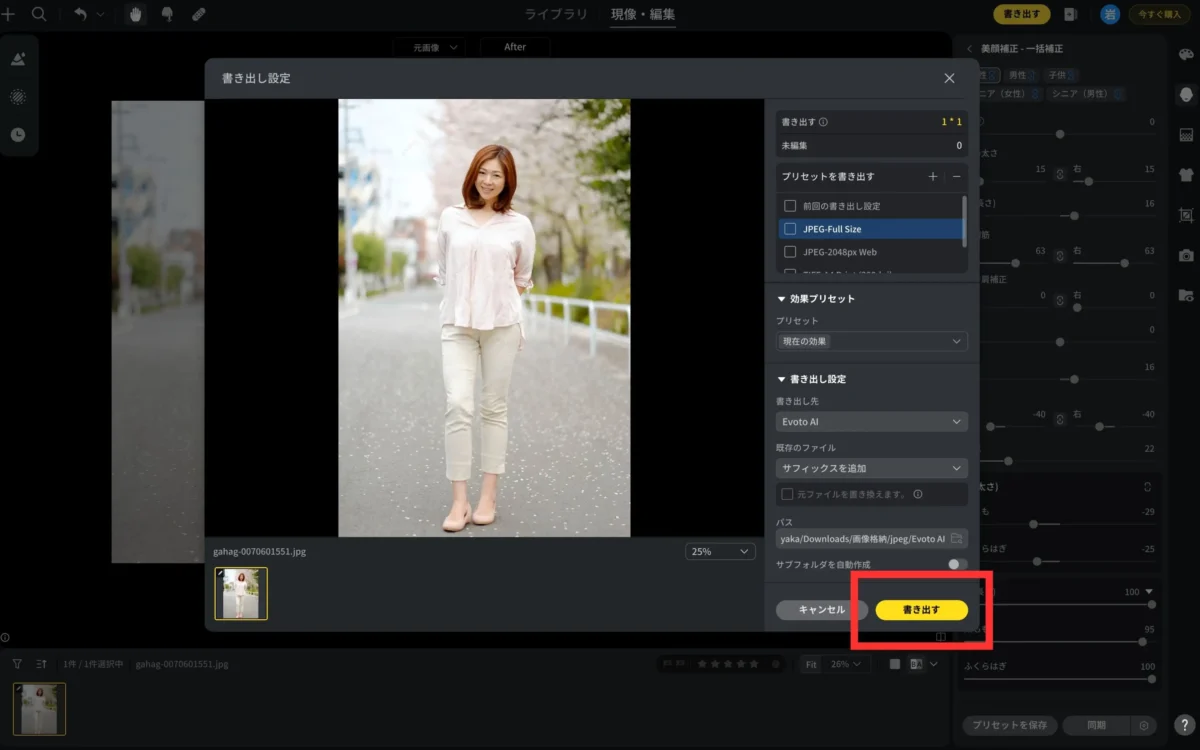Open the undo history dropdown arrow

point(100,15)
